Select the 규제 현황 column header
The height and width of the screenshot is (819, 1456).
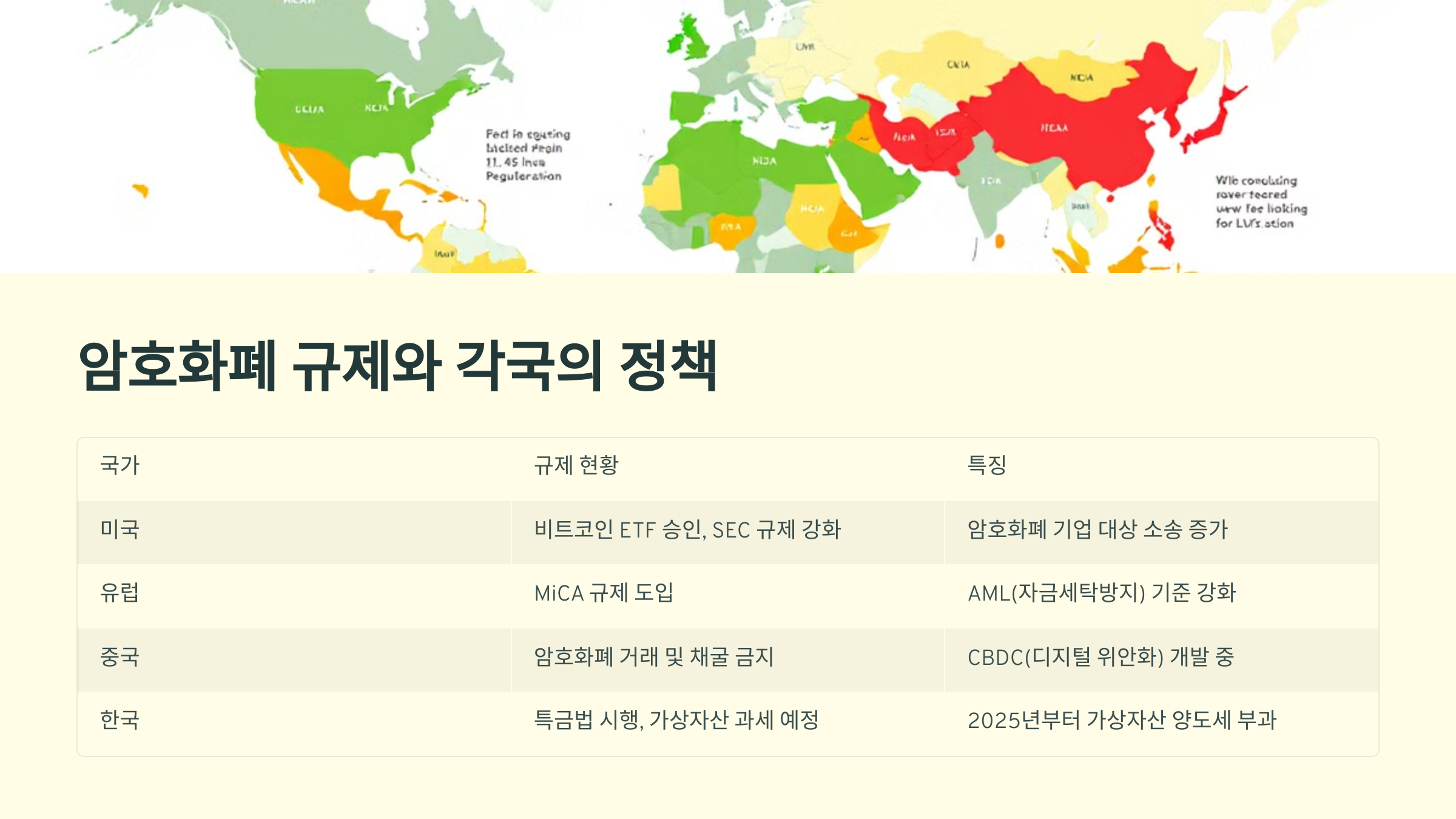(576, 466)
